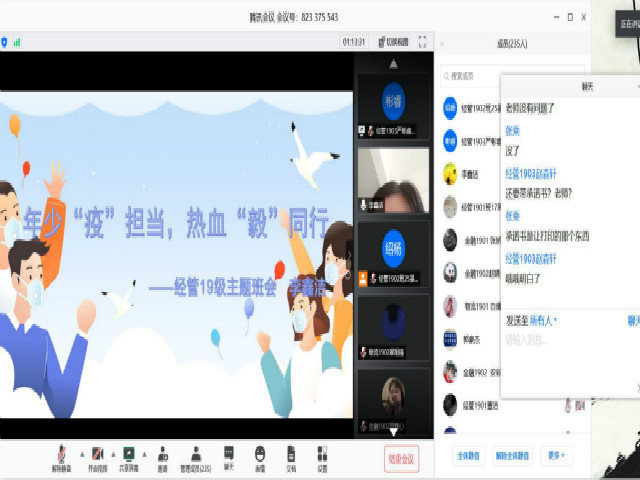Select member 金融1901 in members list

[x=472, y=240]
